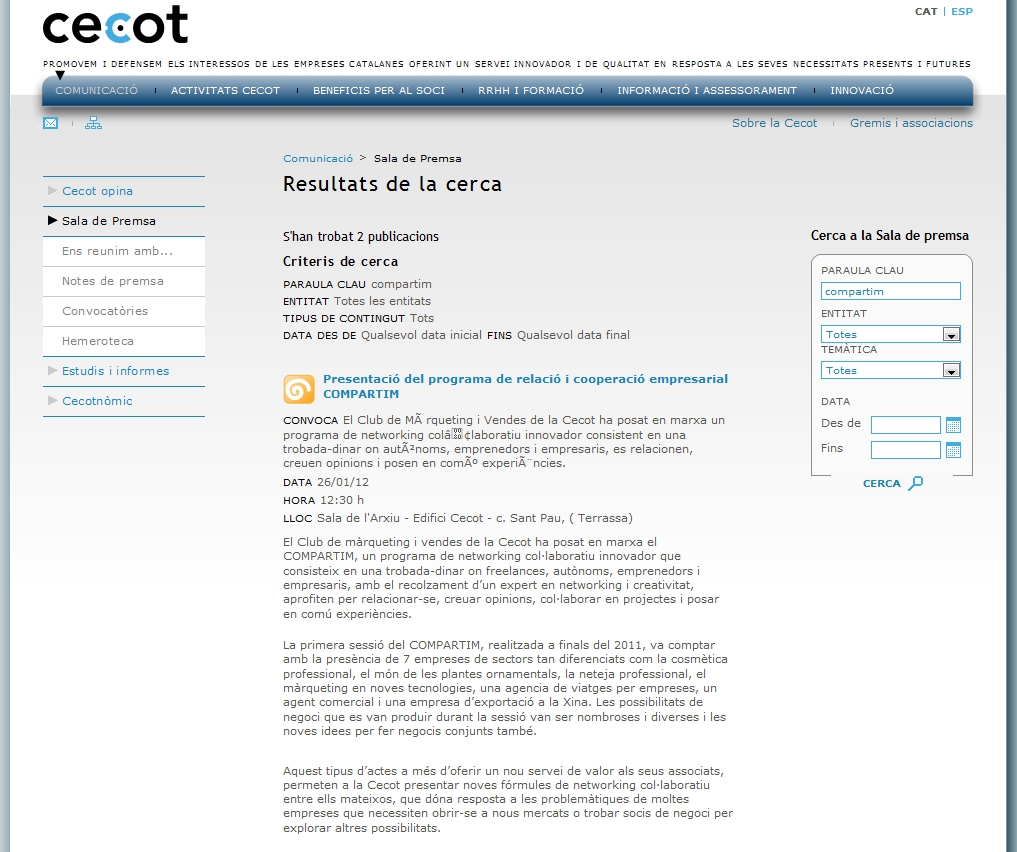Open the Entitat dropdown

click(891, 334)
